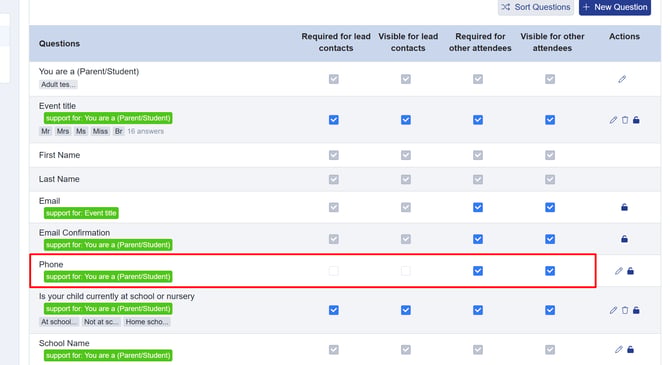Delete the Event title question via trash icon
670x365 pixels.
(625, 120)
